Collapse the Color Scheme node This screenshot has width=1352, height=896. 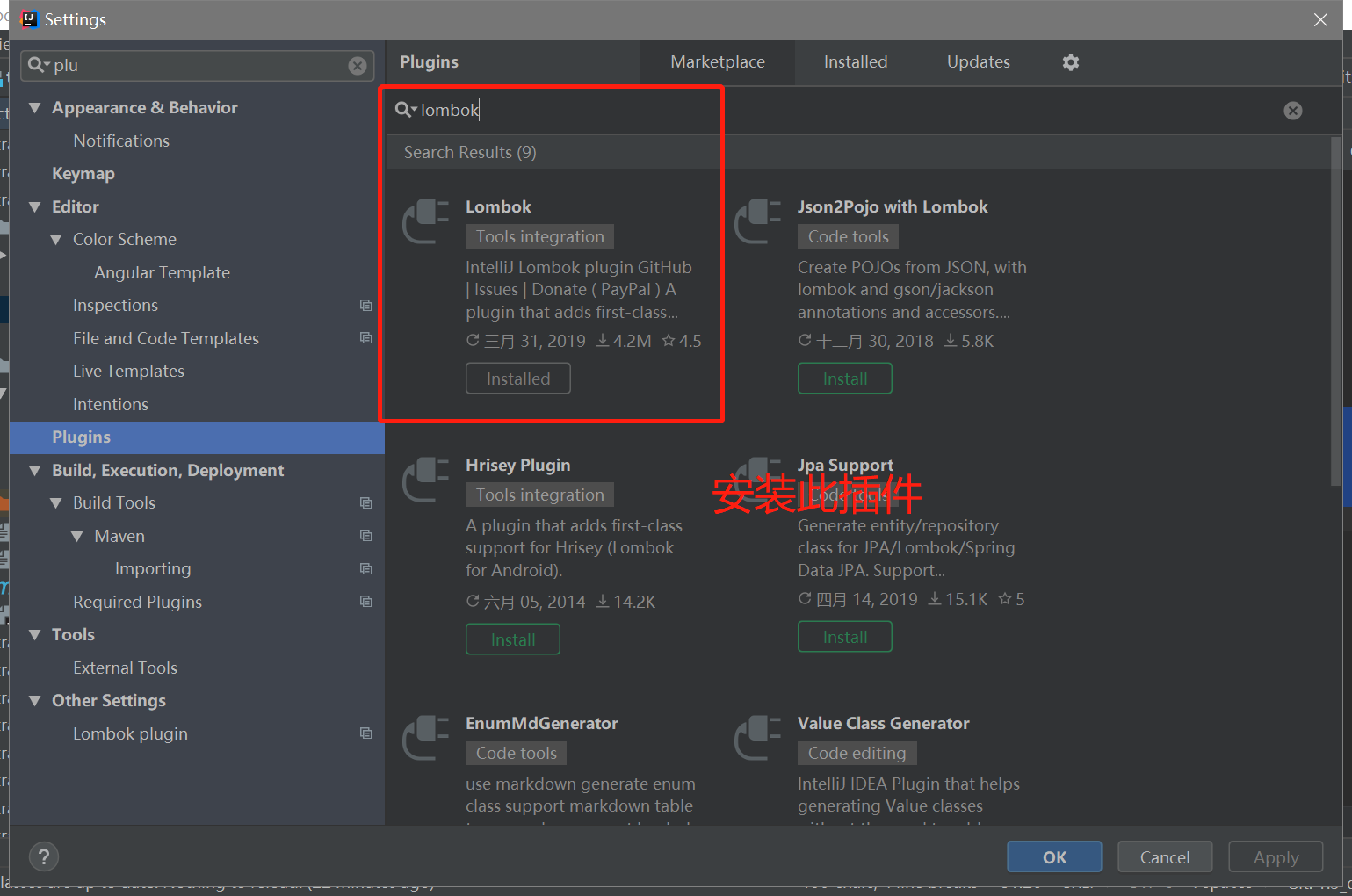pyautogui.click(x=56, y=240)
